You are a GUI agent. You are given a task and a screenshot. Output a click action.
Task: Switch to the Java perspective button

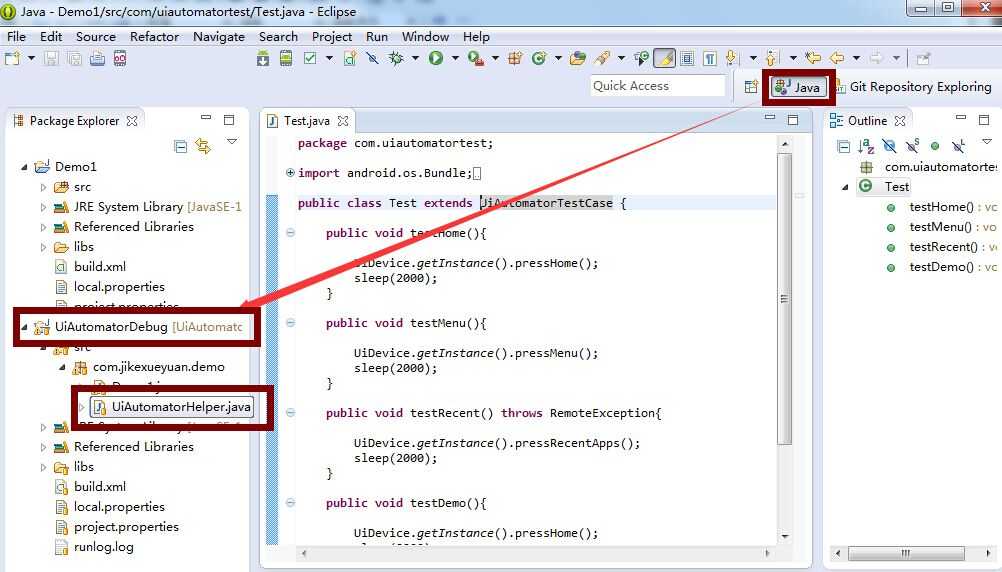(x=797, y=87)
